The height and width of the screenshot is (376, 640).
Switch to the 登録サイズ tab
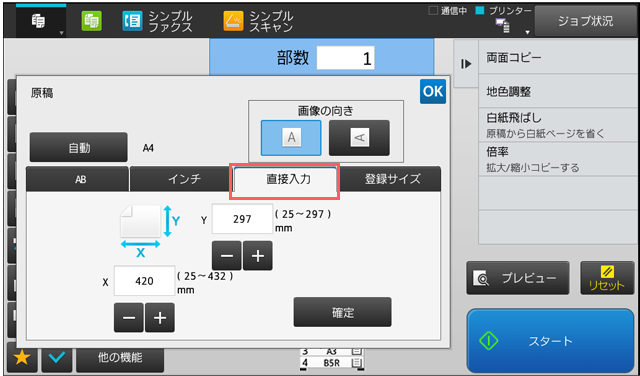pos(390,179)
